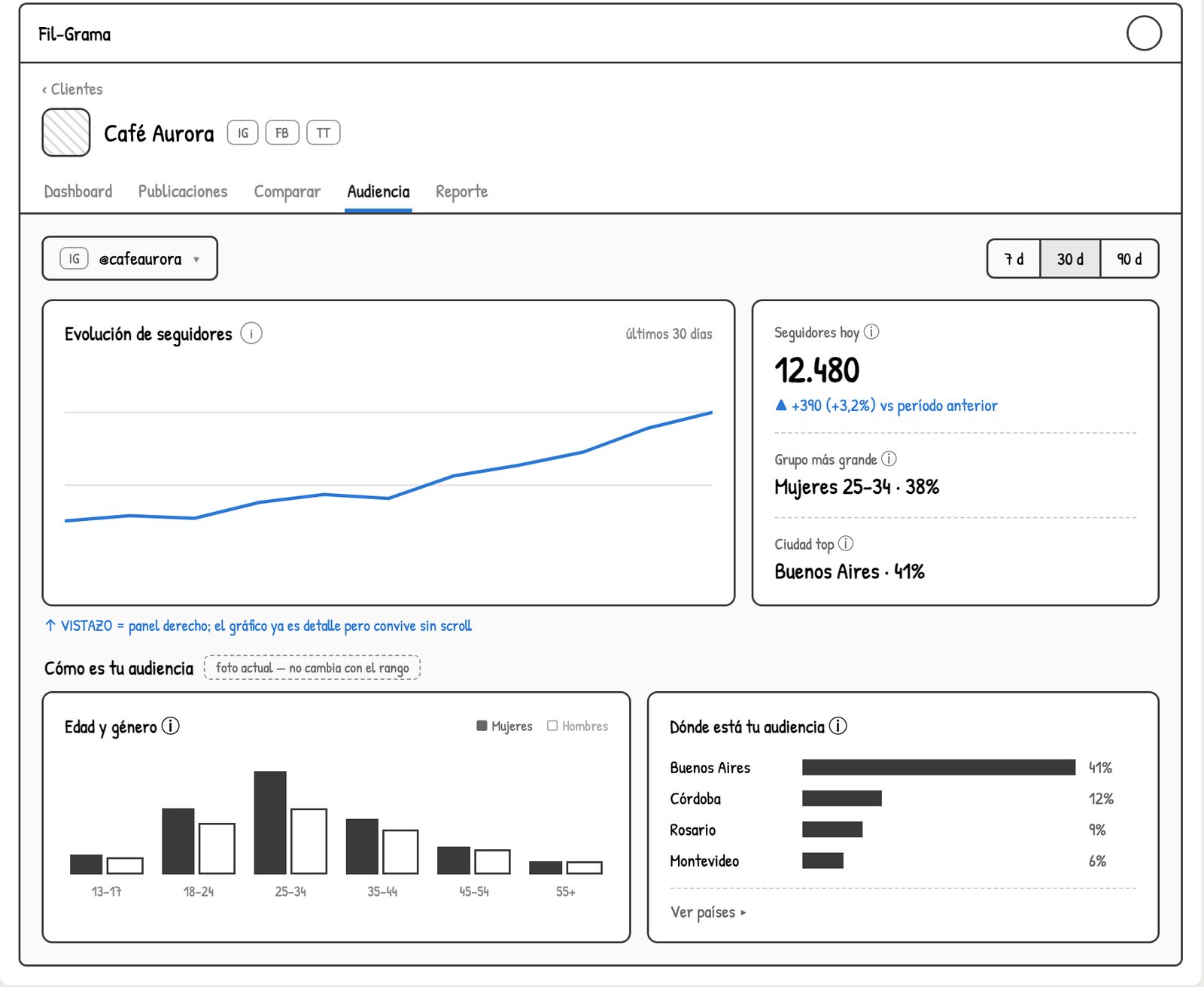Select the 90 d time range
Viewport: 1204px width, 987px height.
click(1129, 259)
